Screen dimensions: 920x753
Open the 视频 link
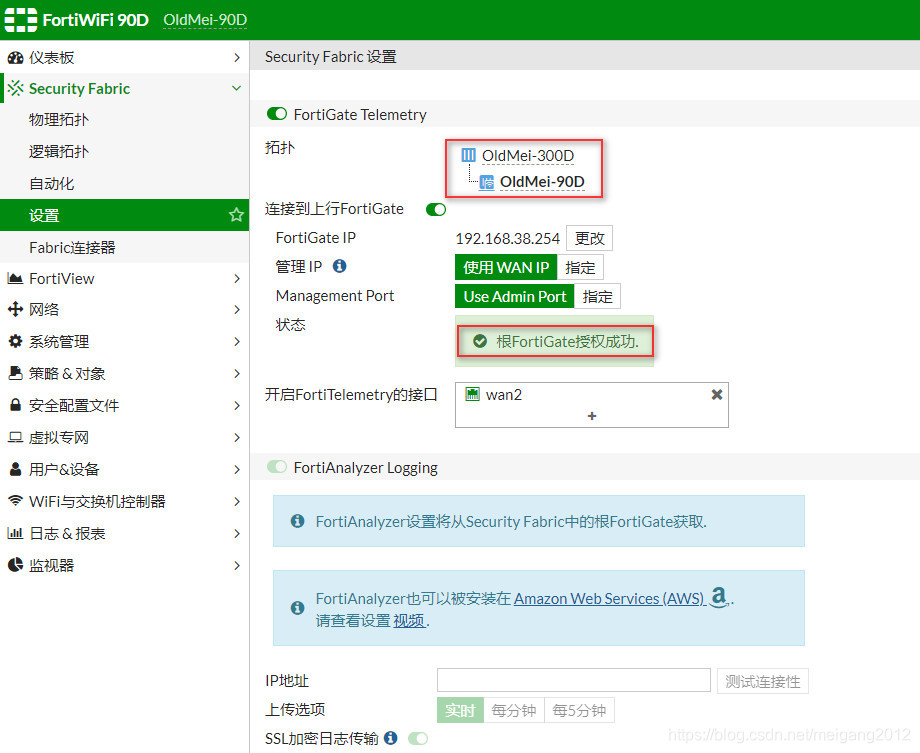tap(408, 620)
